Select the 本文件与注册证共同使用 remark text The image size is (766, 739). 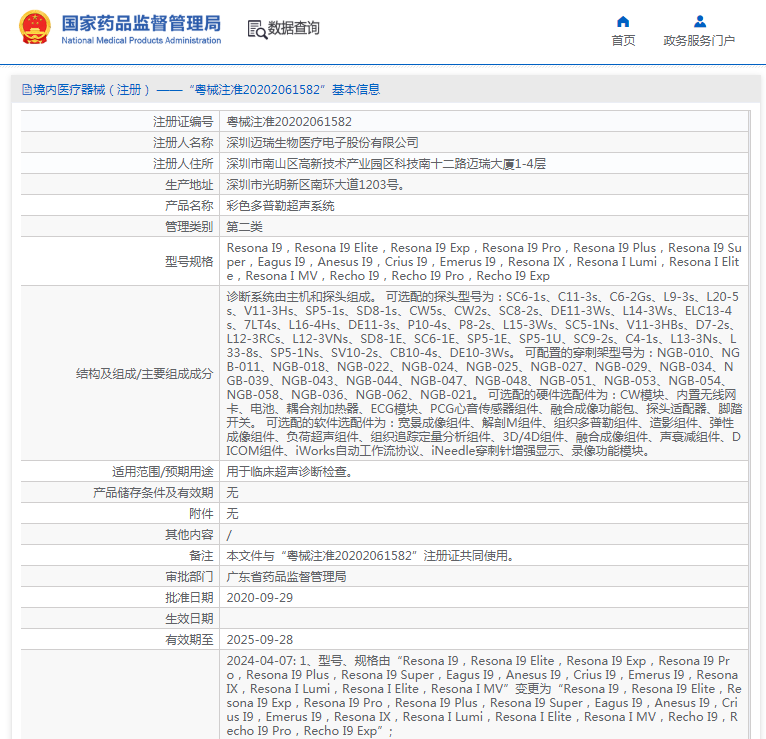[x=371, y=556]
